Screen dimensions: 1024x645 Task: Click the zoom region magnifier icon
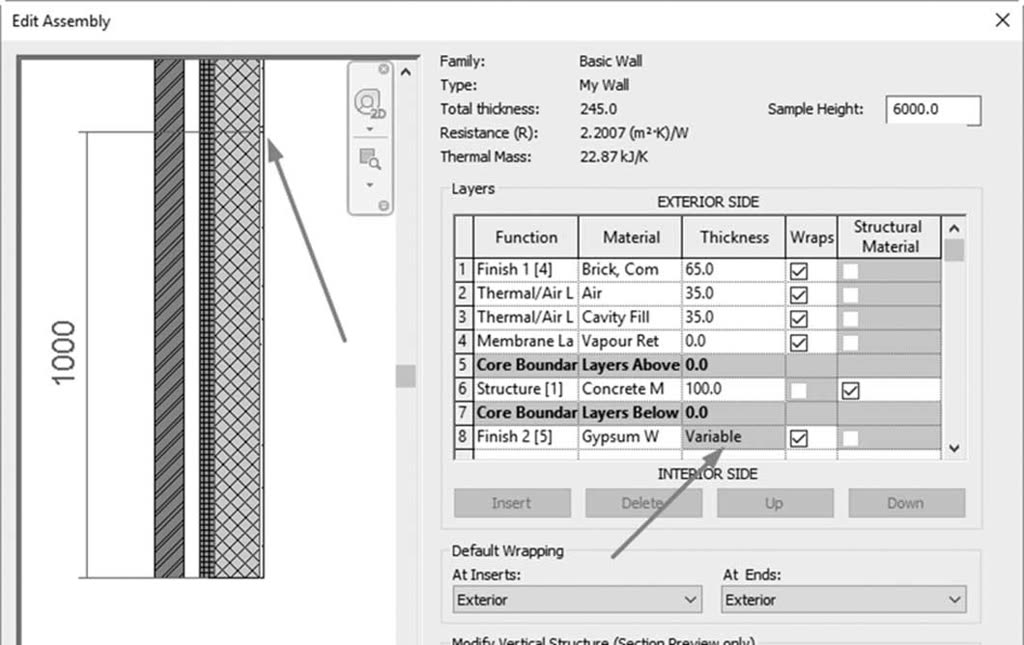click(x=370, y=159)
